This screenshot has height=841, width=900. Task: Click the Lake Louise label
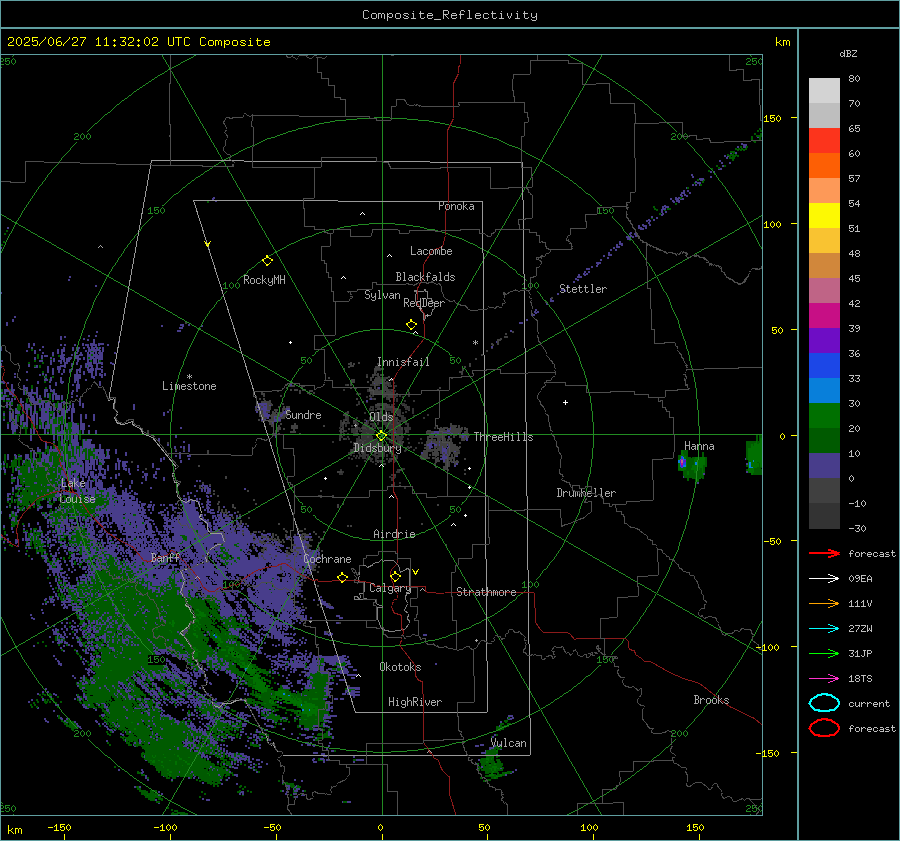coord(78,491)
